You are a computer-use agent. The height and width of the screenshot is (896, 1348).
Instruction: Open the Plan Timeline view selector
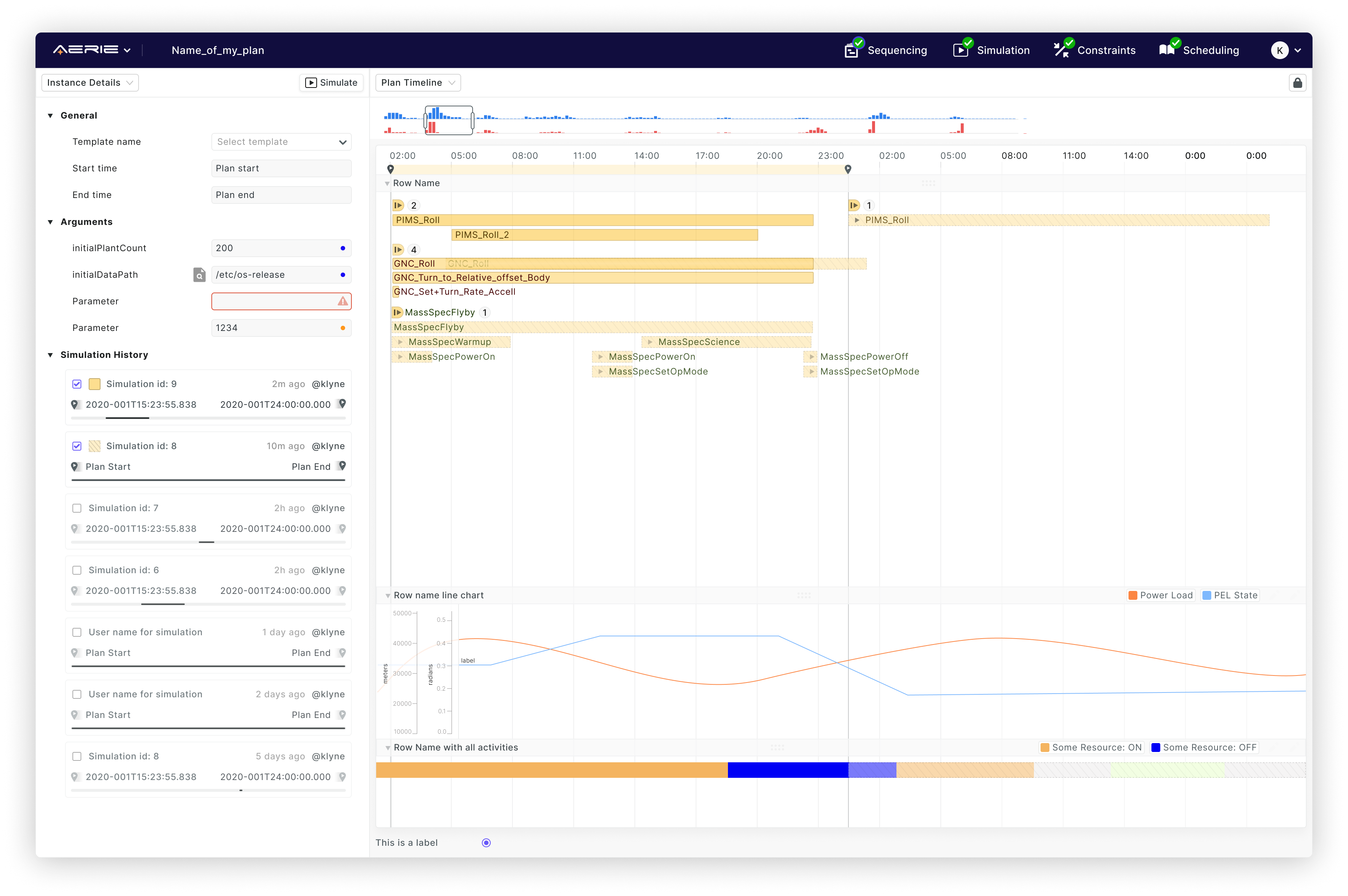[418, 82]
